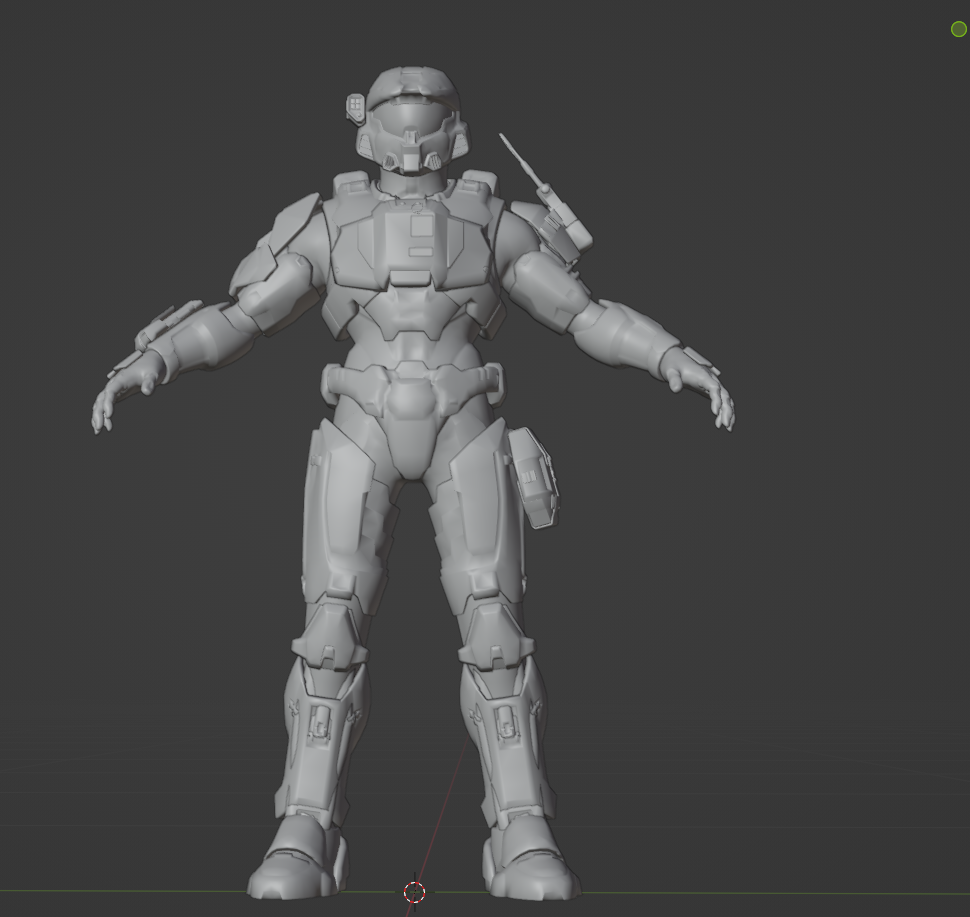Select the small device beside the helmet

coord(356,109)
